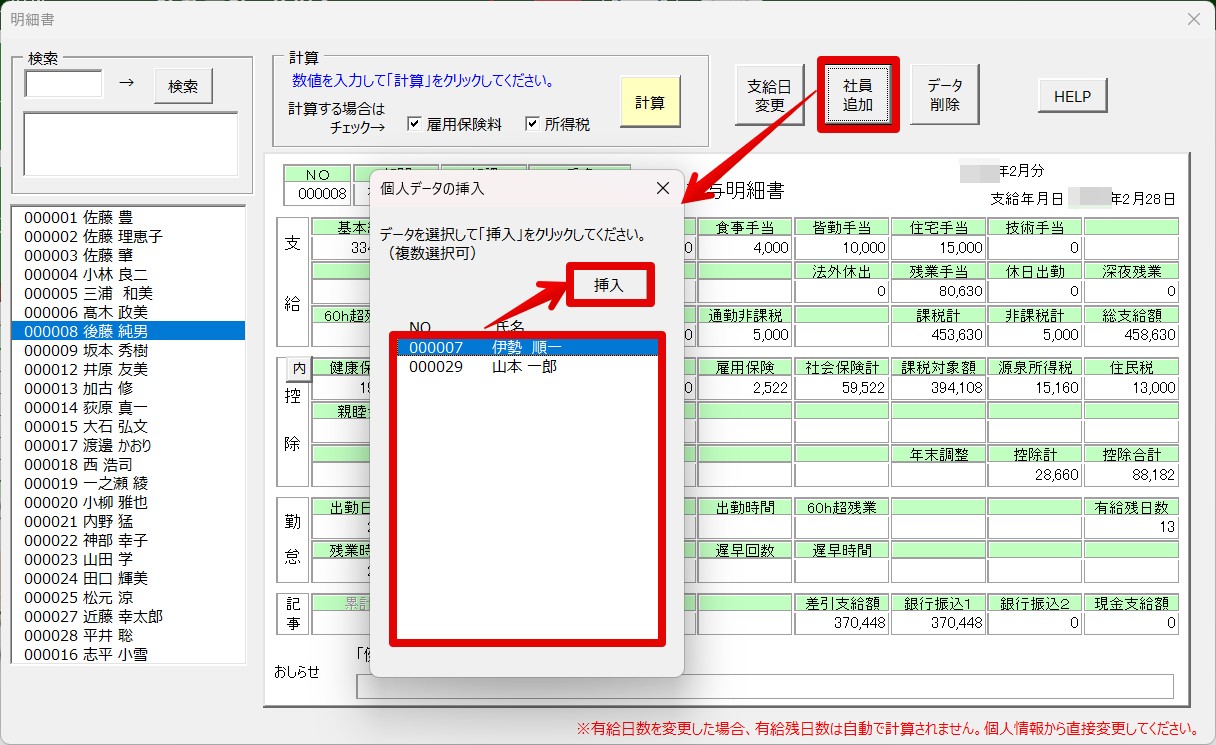Screen dimensions: 1216x745
Task: Click the データ削除 button
Action: (945, 95)
